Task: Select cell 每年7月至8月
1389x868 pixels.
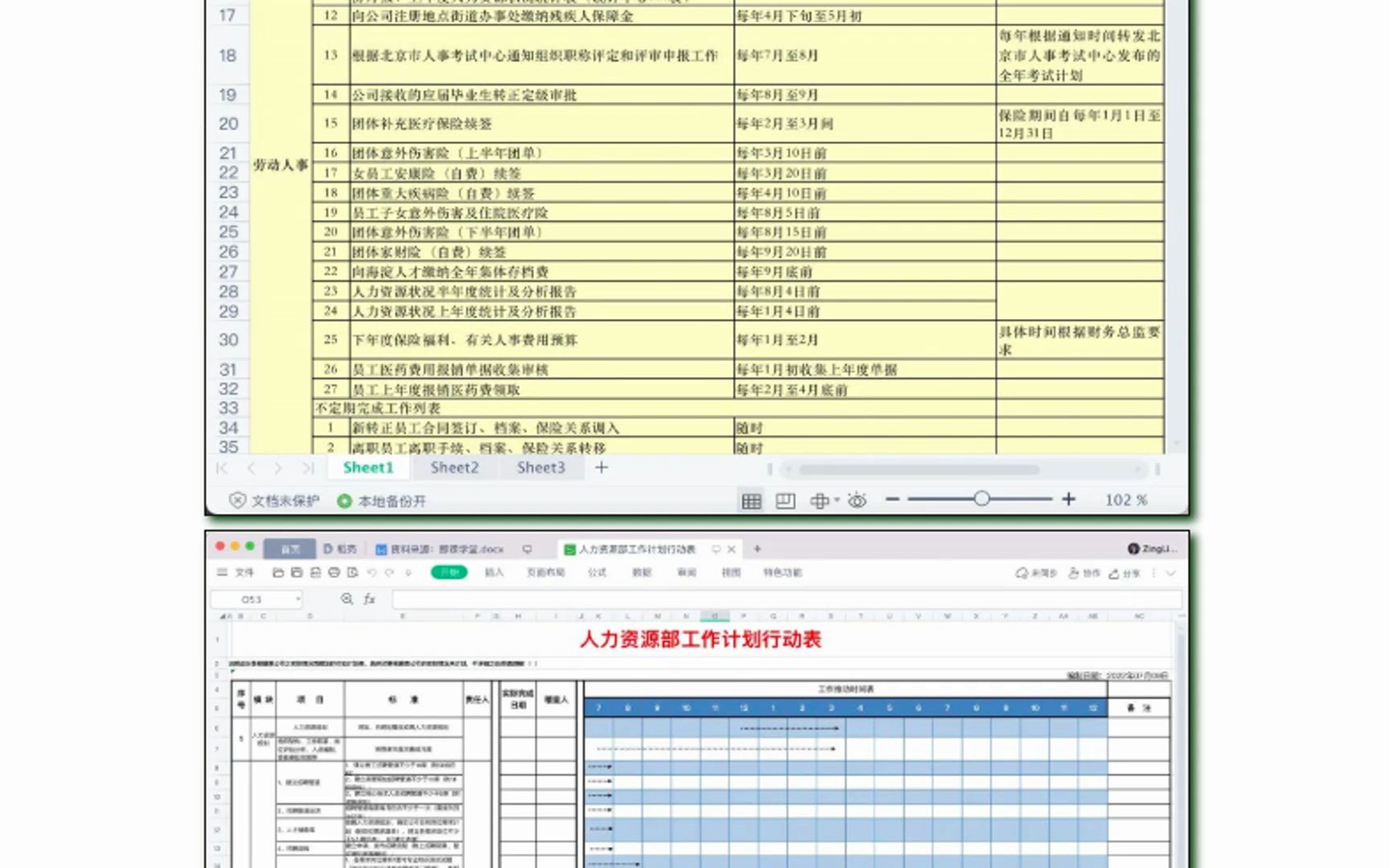Action: (865, 55)
